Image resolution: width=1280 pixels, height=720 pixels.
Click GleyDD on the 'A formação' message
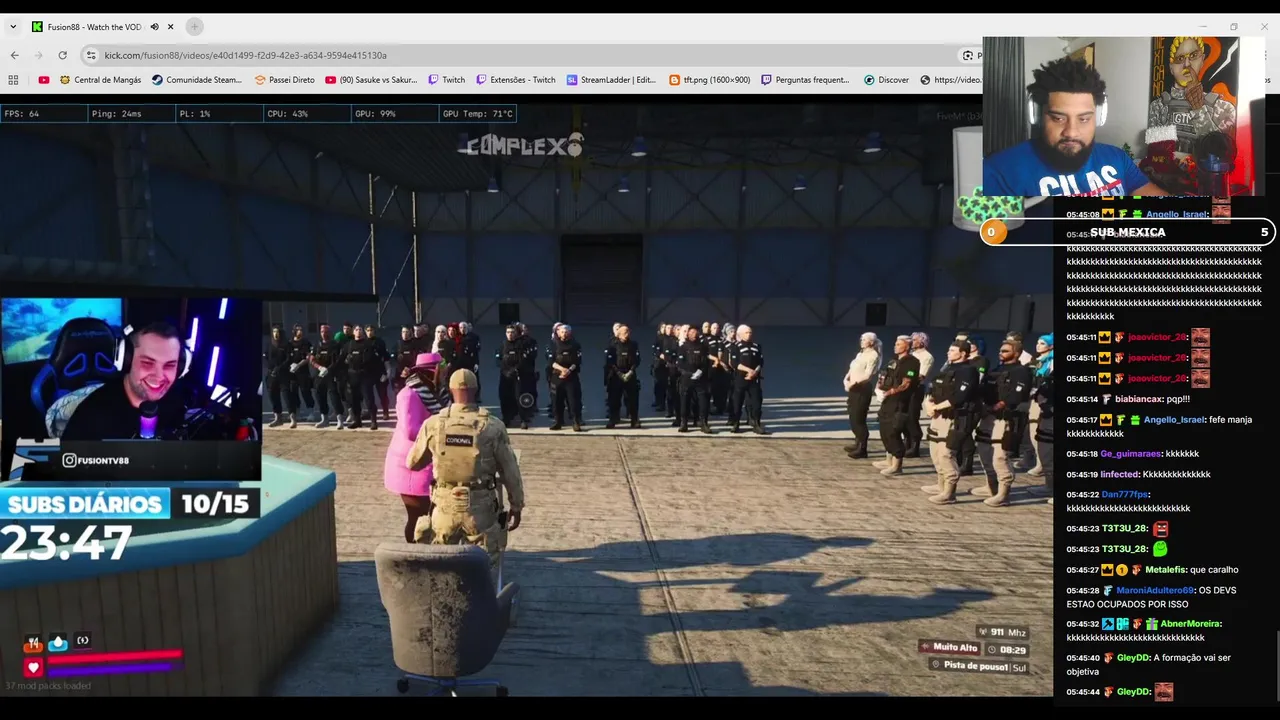click(1132, 658)
